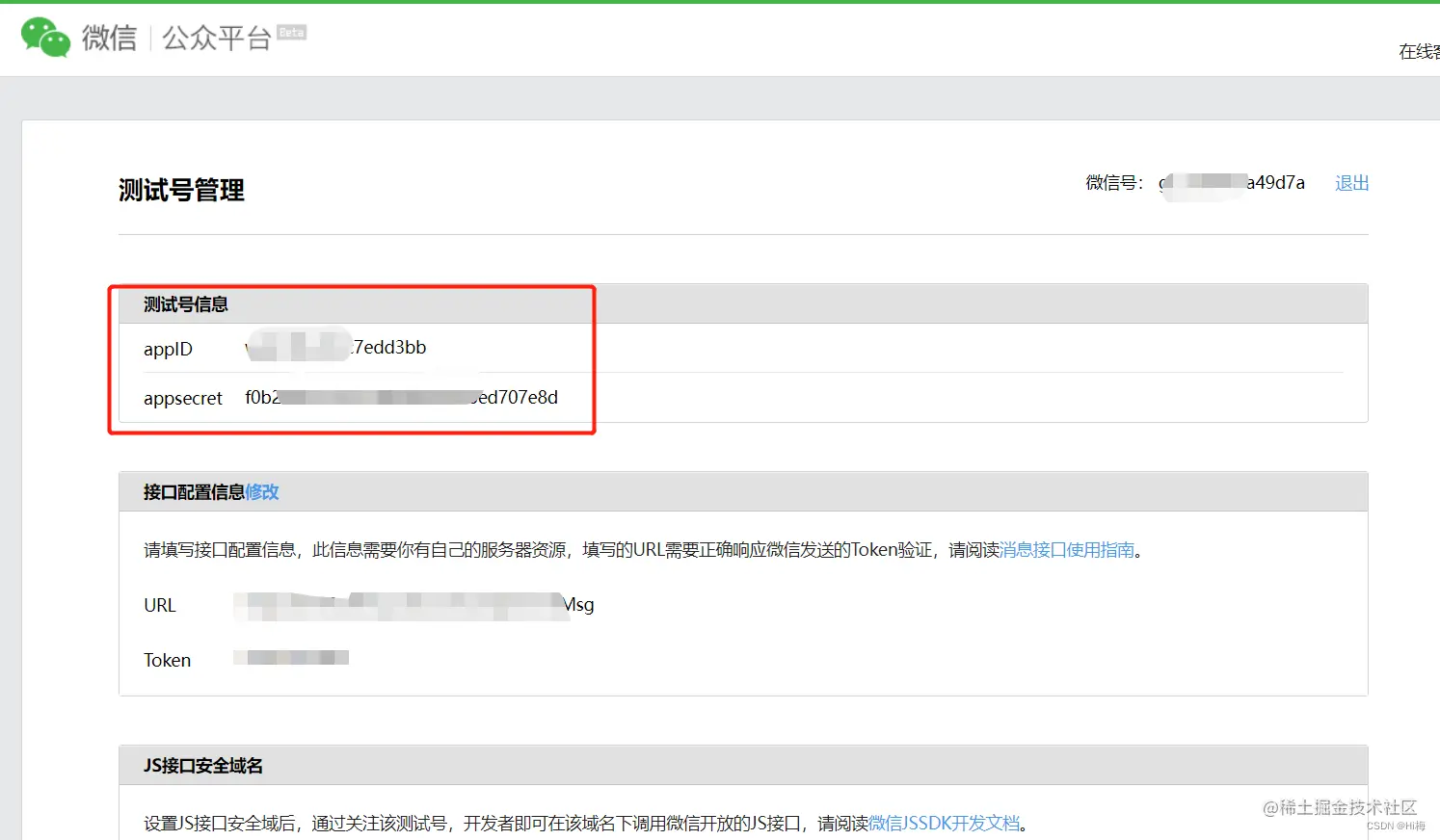Image resolution: width=1440 pixels, height=840 pixels.
Task: Click the 测试号管理 page heading
Action: click(x=181, y=191)
